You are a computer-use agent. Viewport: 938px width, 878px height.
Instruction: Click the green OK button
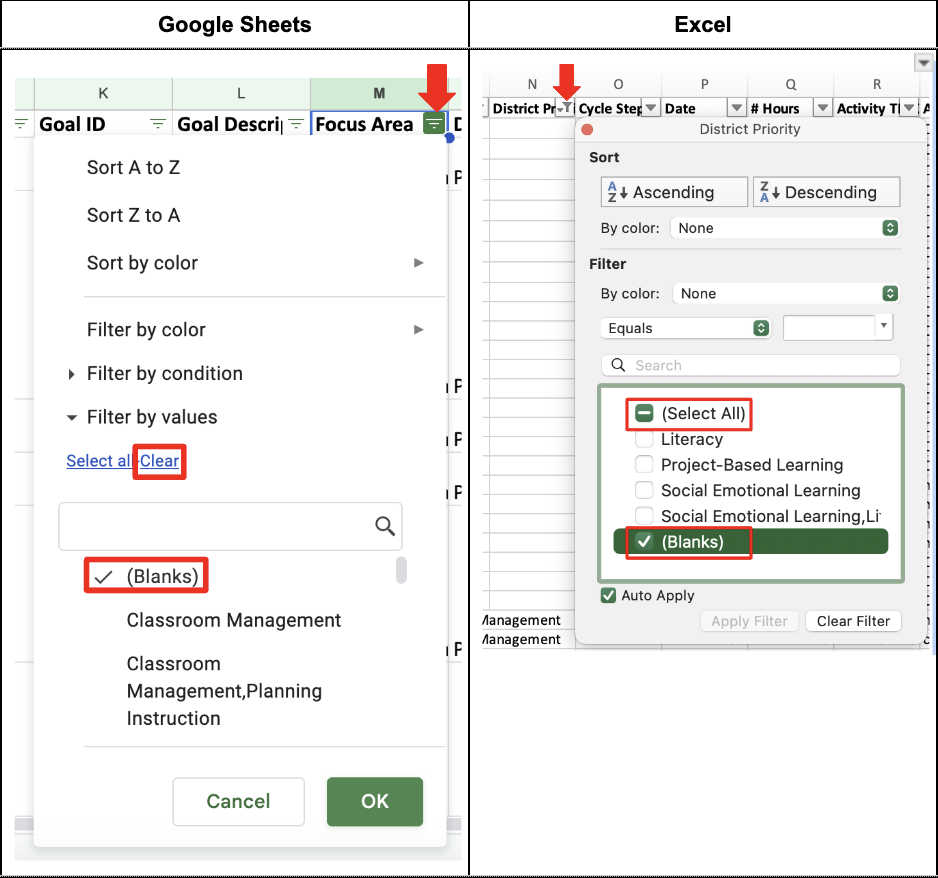click(375, 801)
